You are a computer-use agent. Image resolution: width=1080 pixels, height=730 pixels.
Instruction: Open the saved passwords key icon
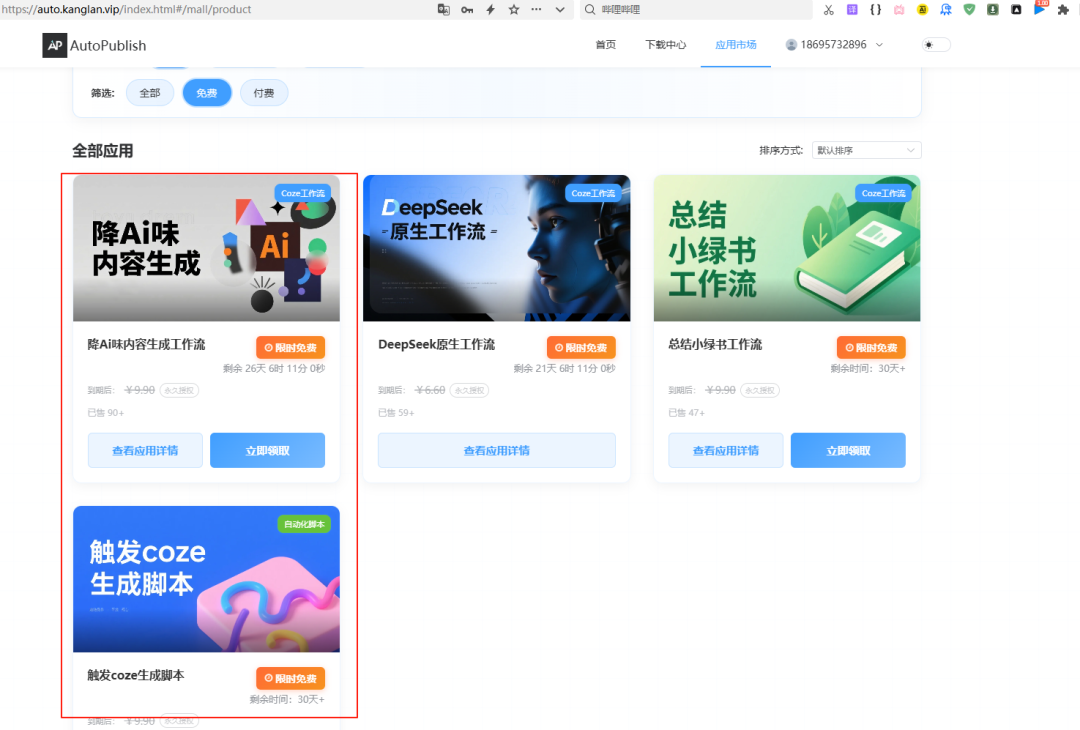pos(467,10)
